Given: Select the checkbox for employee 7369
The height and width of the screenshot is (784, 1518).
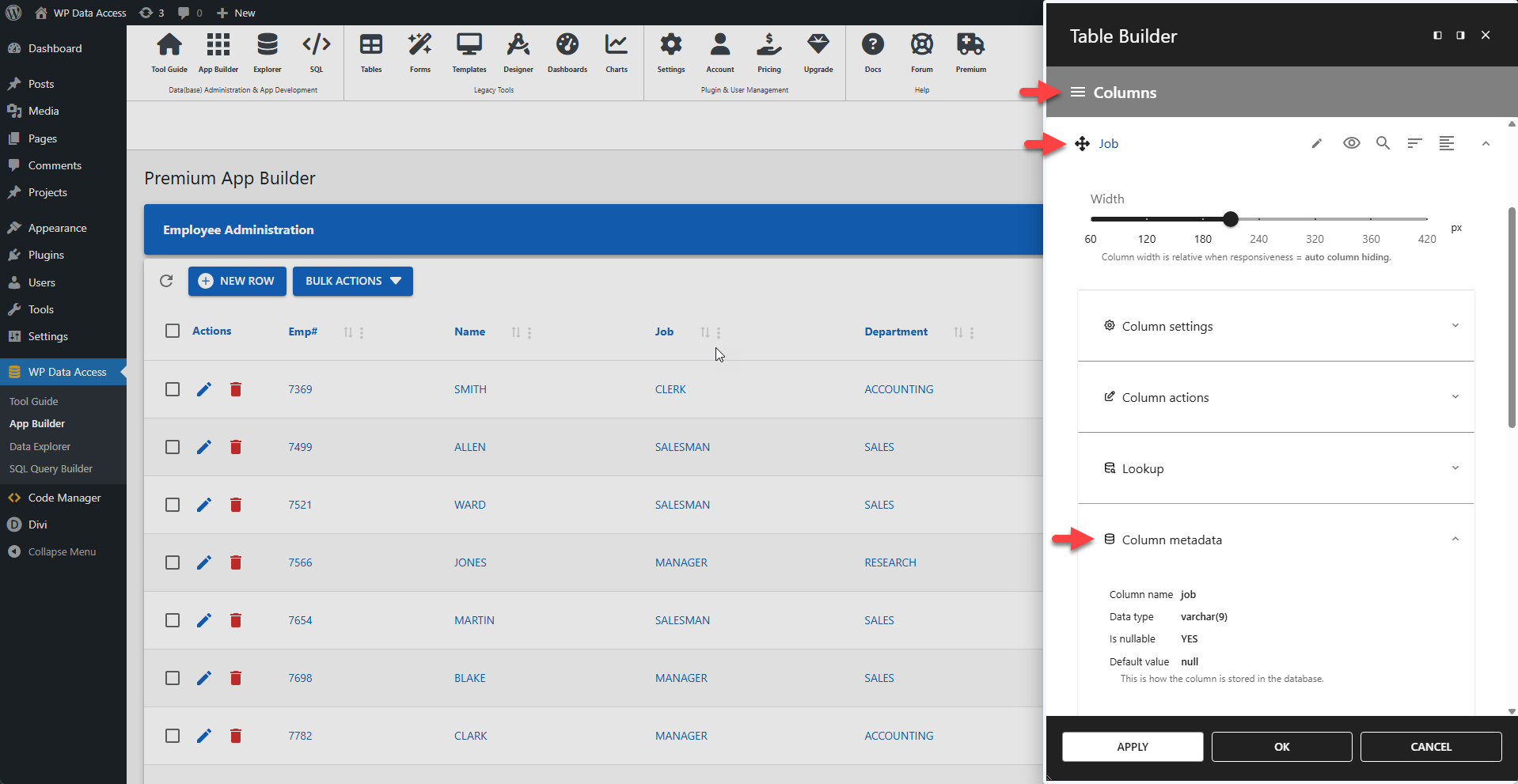Looking at the screenshot, I should tap(172, 388).
